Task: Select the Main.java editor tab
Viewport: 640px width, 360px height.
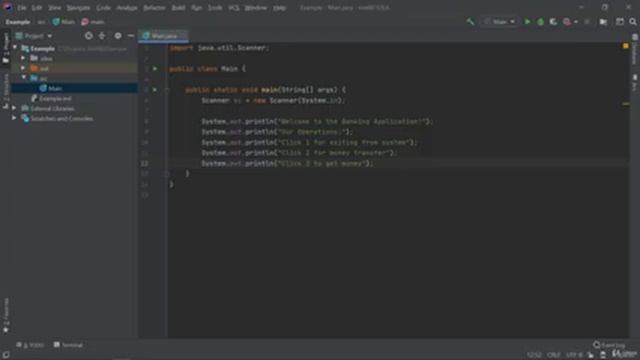Action: 163,36
